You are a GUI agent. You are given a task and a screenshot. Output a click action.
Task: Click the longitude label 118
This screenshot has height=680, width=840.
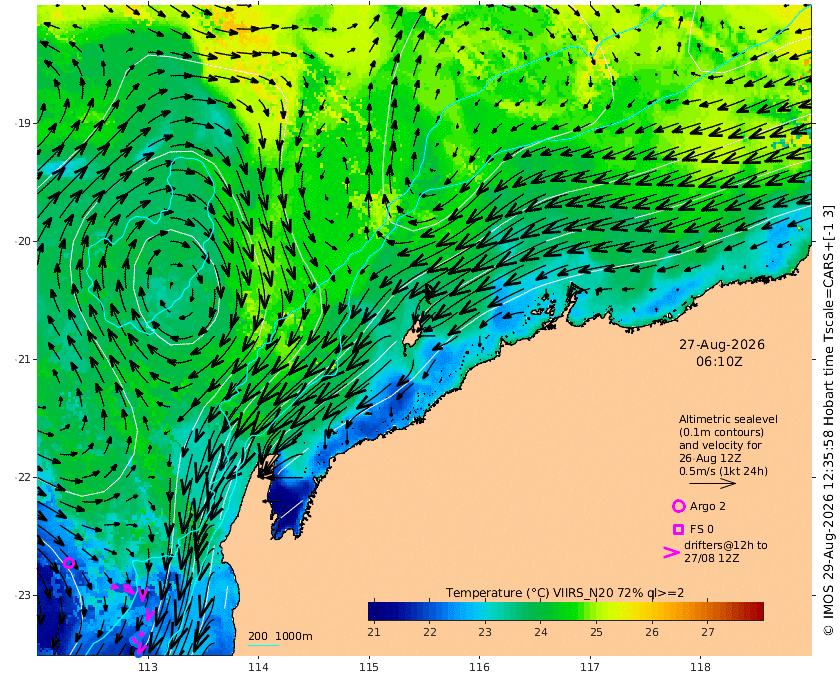[x=700, y=667]
